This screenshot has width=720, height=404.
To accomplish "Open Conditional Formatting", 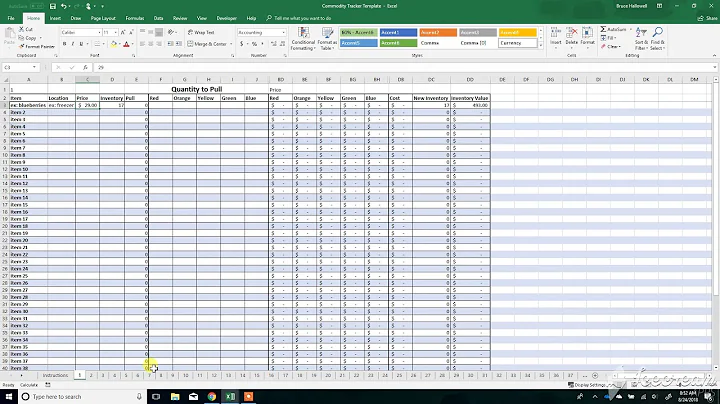I will (x=303, y=39).
